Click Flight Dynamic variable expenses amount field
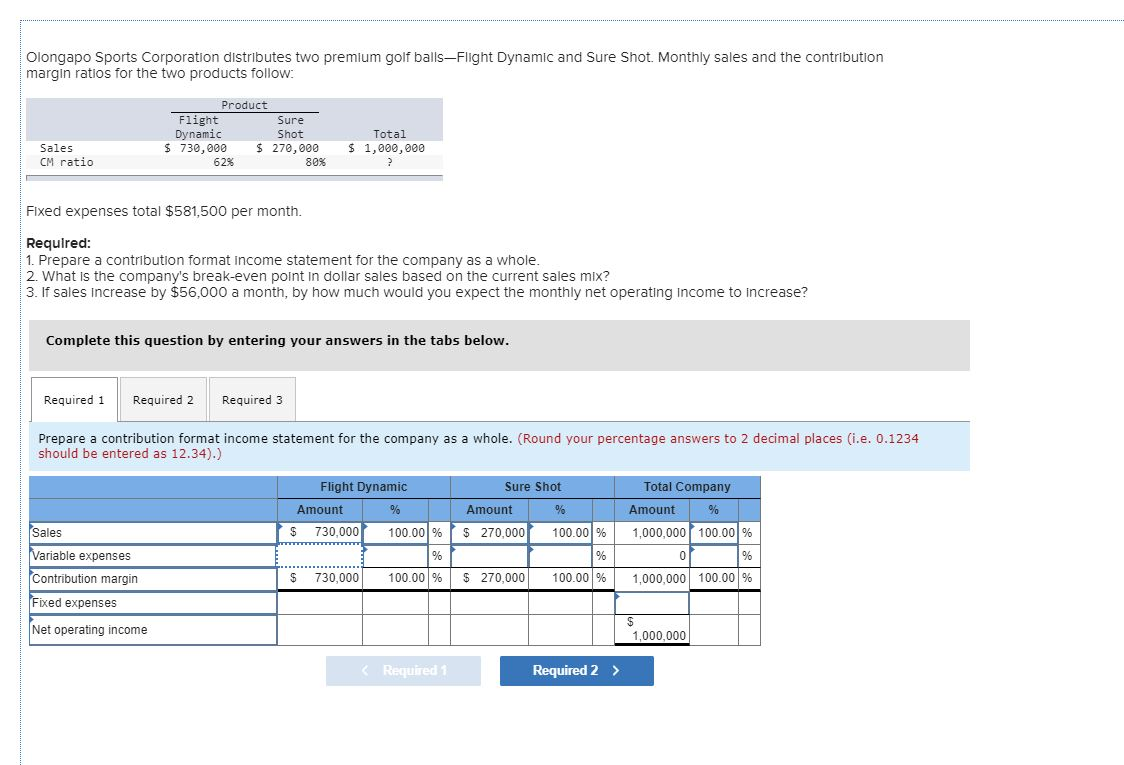The height and width of the screenshot is (765, 1124). 320,556
